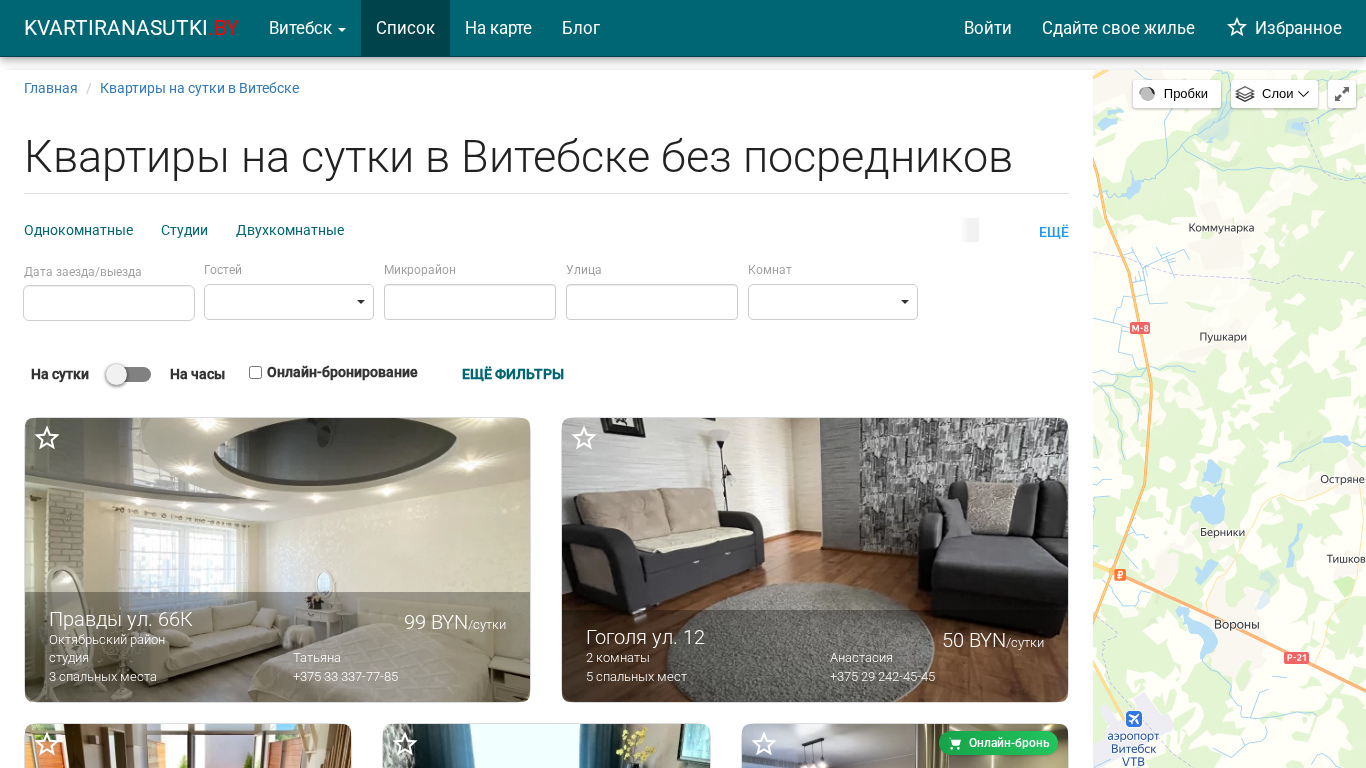Open the Блог menu item
Viewport: 1366px width, 768px height.
(x=580, y=28)
